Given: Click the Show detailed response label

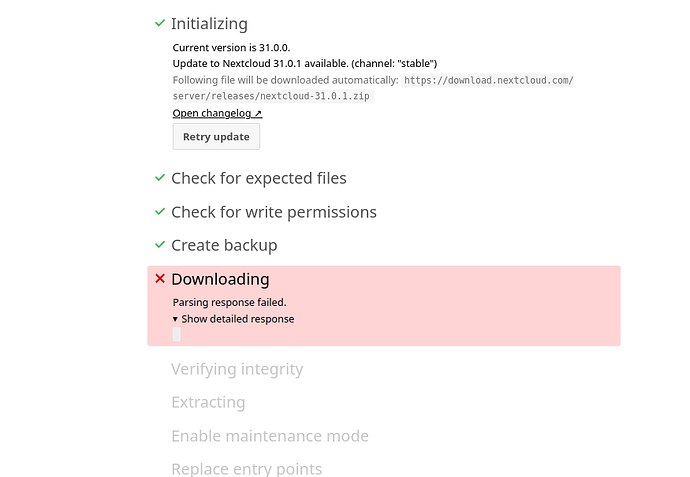Looking at the screenshot, I should tap(238, 319).
